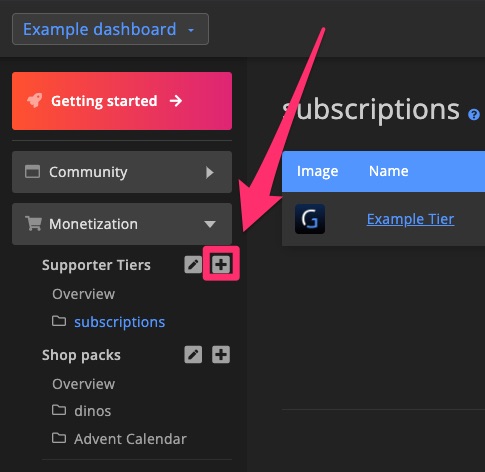Image resolution: width=485 pixels, height=472 pixels.
Task: Open the dinos folder
Action: tap(92, 411)
